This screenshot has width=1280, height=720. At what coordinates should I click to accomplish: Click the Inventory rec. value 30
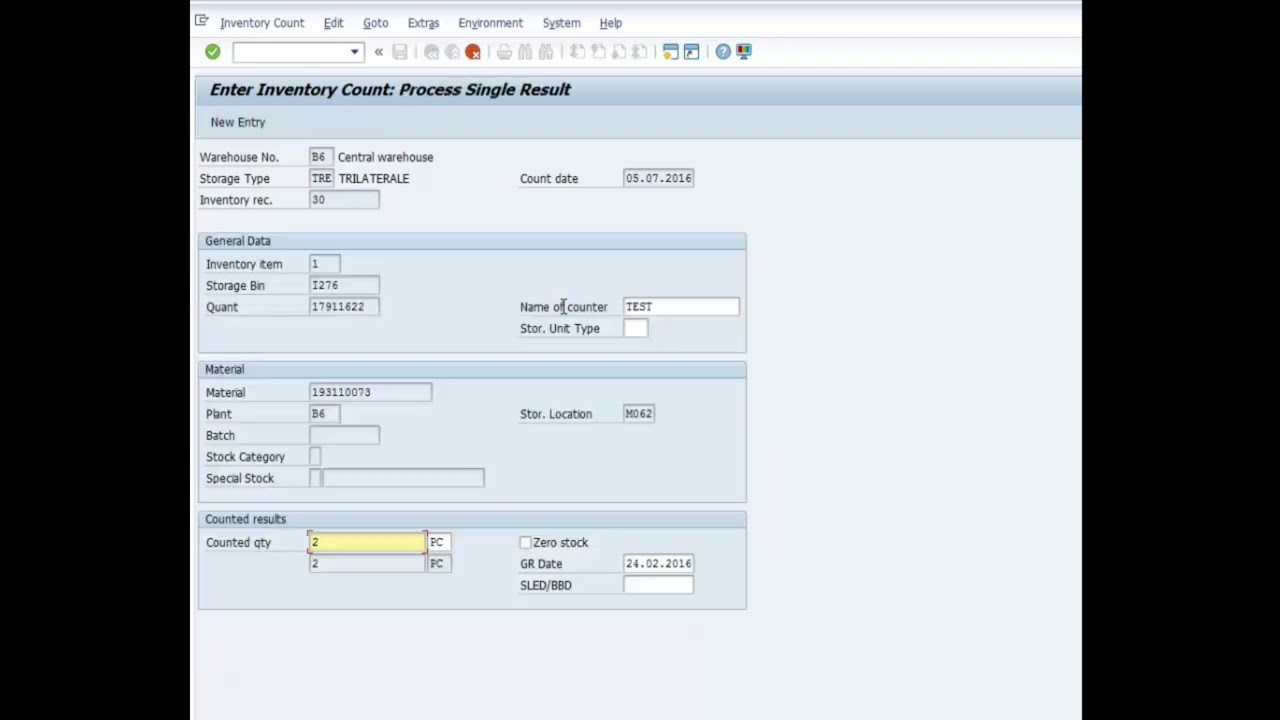point(344,200)
